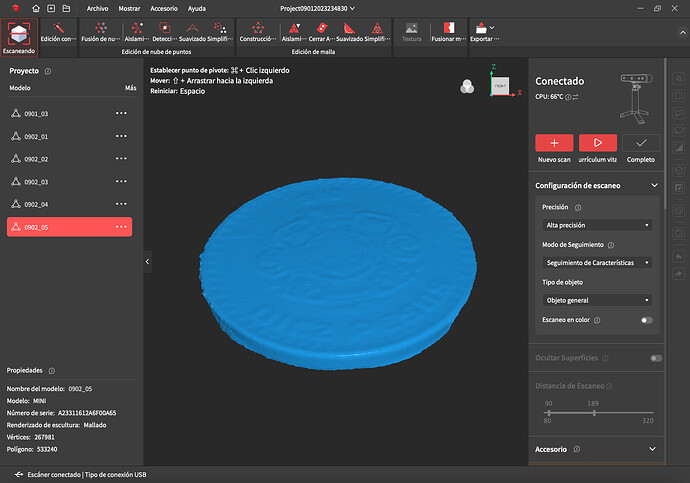Image resolution: width=690 pixels, height=483 pixels.
Task: Open the project folder icon in title bar
Action: pos(66,8)
